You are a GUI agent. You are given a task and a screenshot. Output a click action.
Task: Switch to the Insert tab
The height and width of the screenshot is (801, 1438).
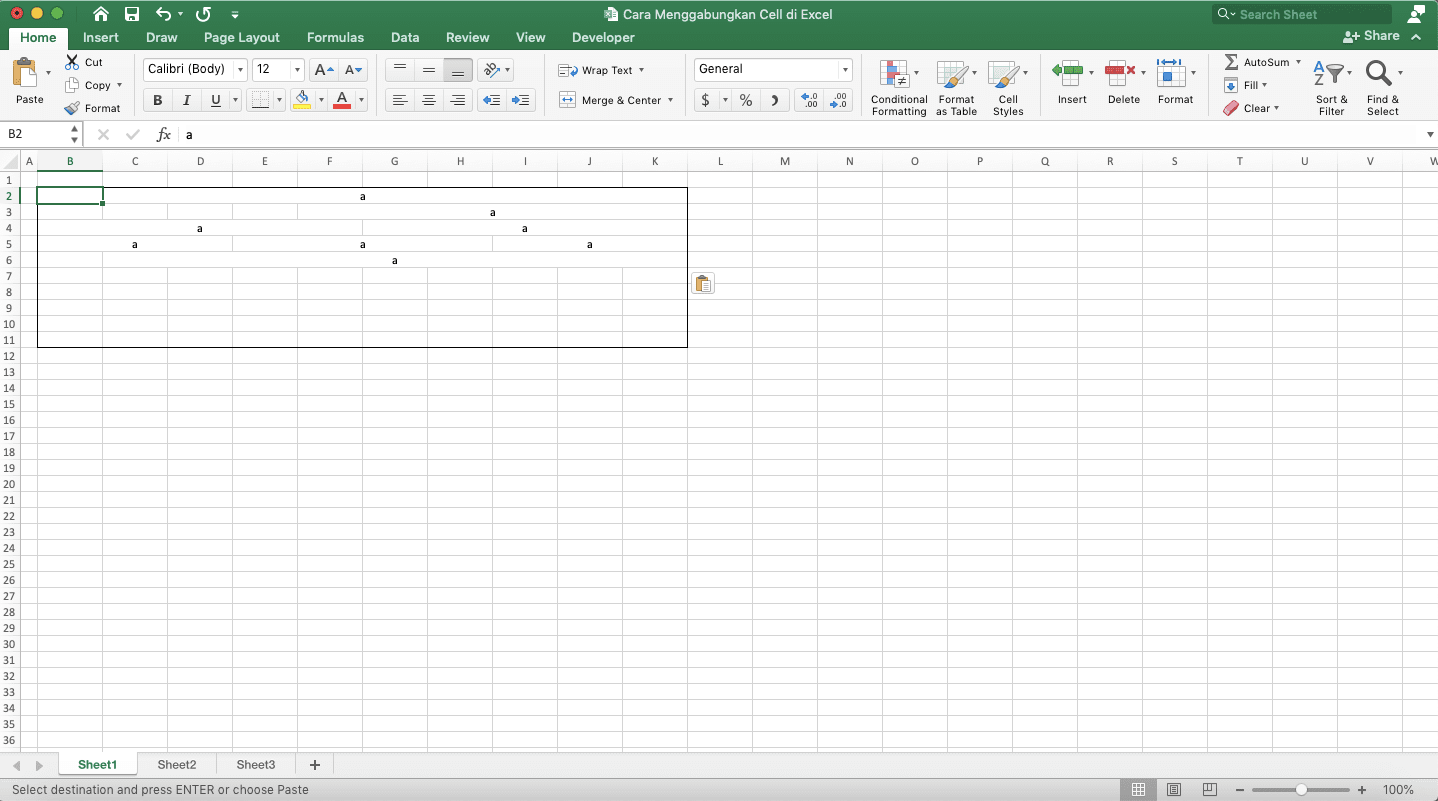(x=101, y=37)
